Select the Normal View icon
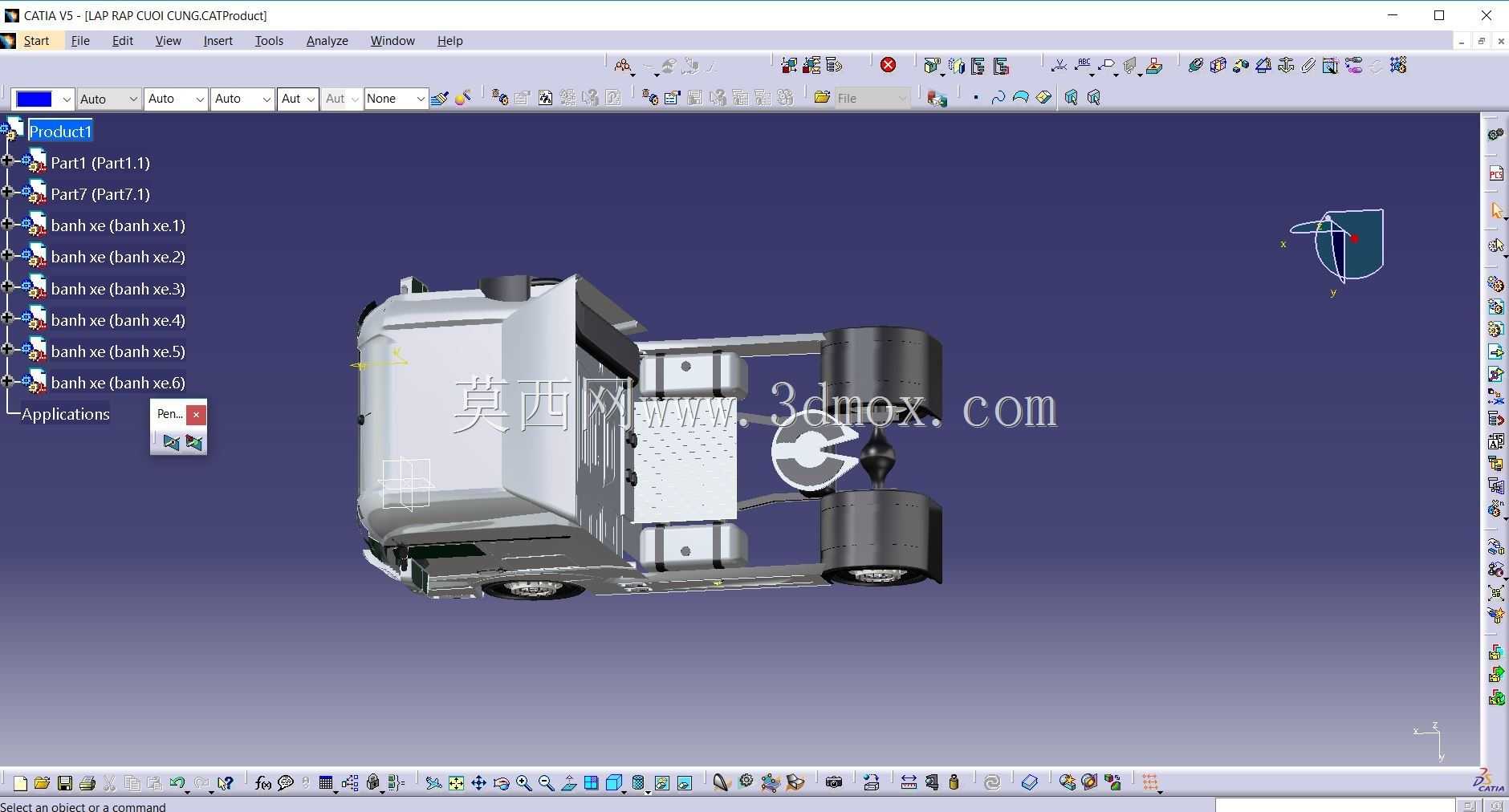The image size is (1509, 812). click(569, 783)
